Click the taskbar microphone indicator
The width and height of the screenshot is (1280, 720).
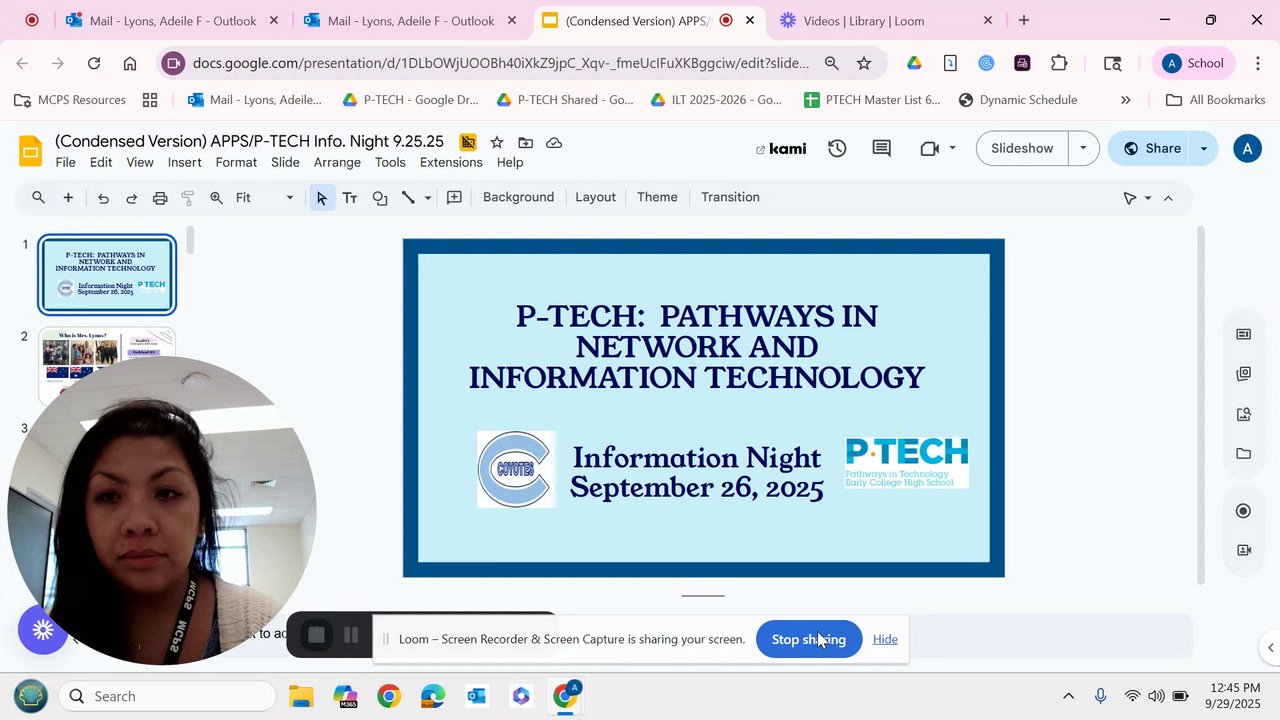point(1100,696)
